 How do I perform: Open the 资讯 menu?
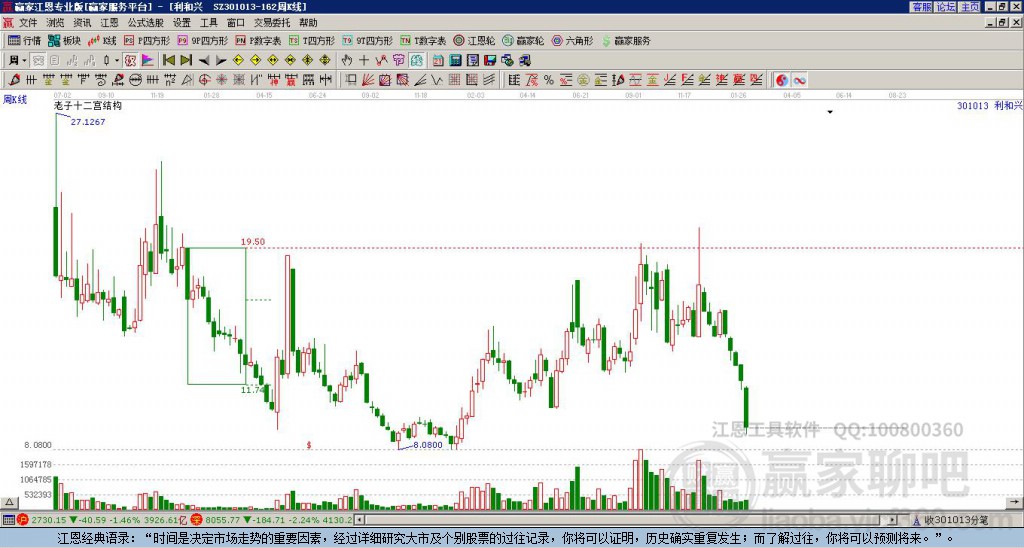coord(82,23)
